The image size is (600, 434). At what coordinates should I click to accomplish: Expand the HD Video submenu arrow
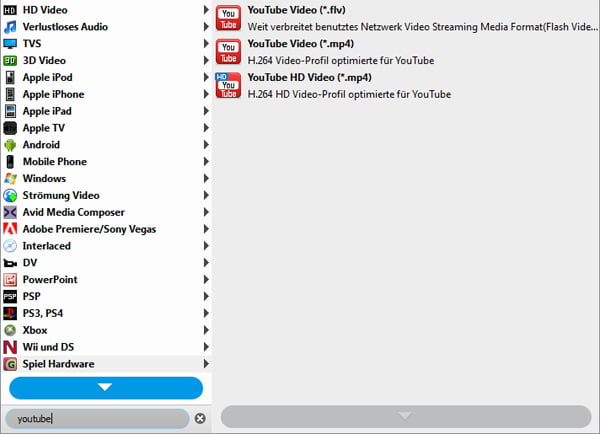[206, 10]
